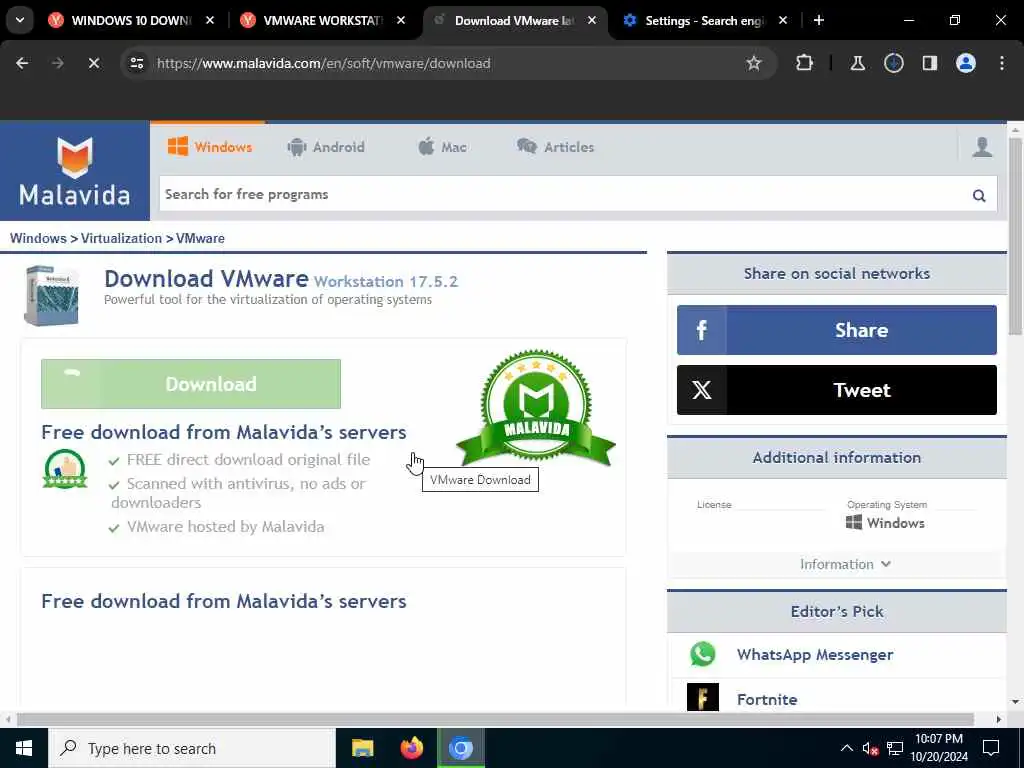Close the Settings tab
This screenshot has width=1024, height=768.
coord(783,20)
